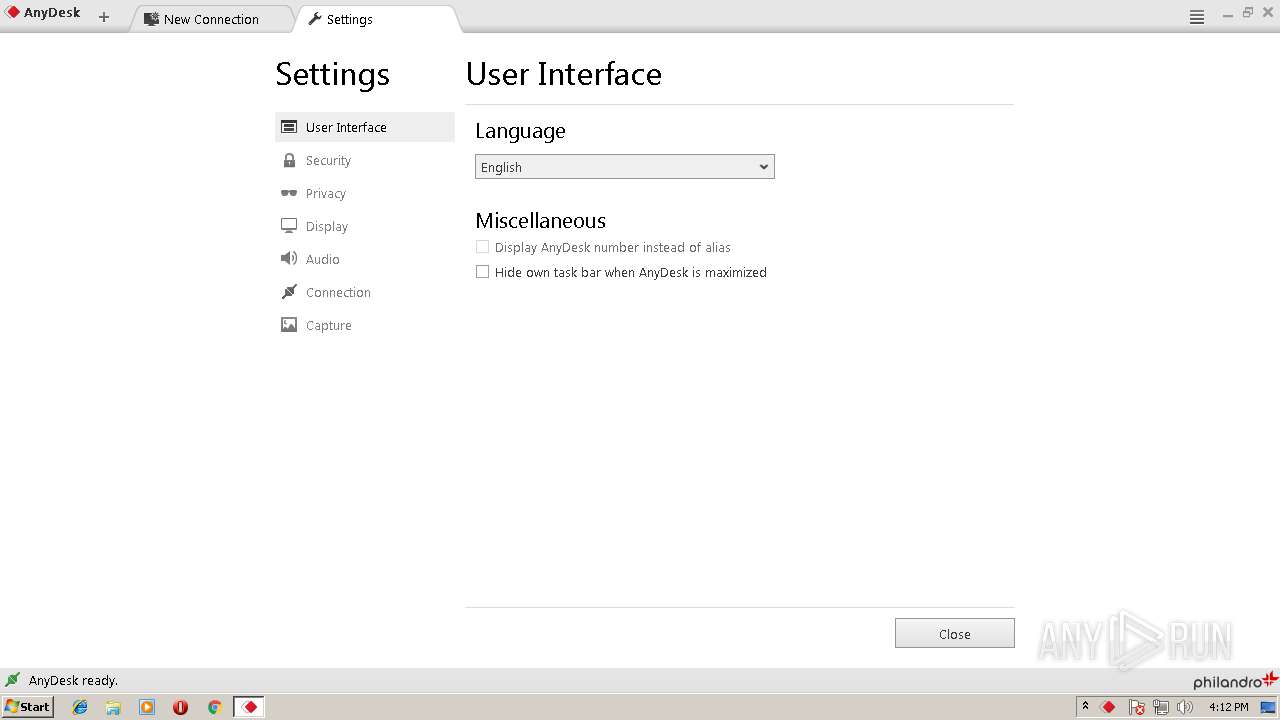Click the monitor icon on New Connection tab
The image size is (1280, 720).
click(152, 19)
